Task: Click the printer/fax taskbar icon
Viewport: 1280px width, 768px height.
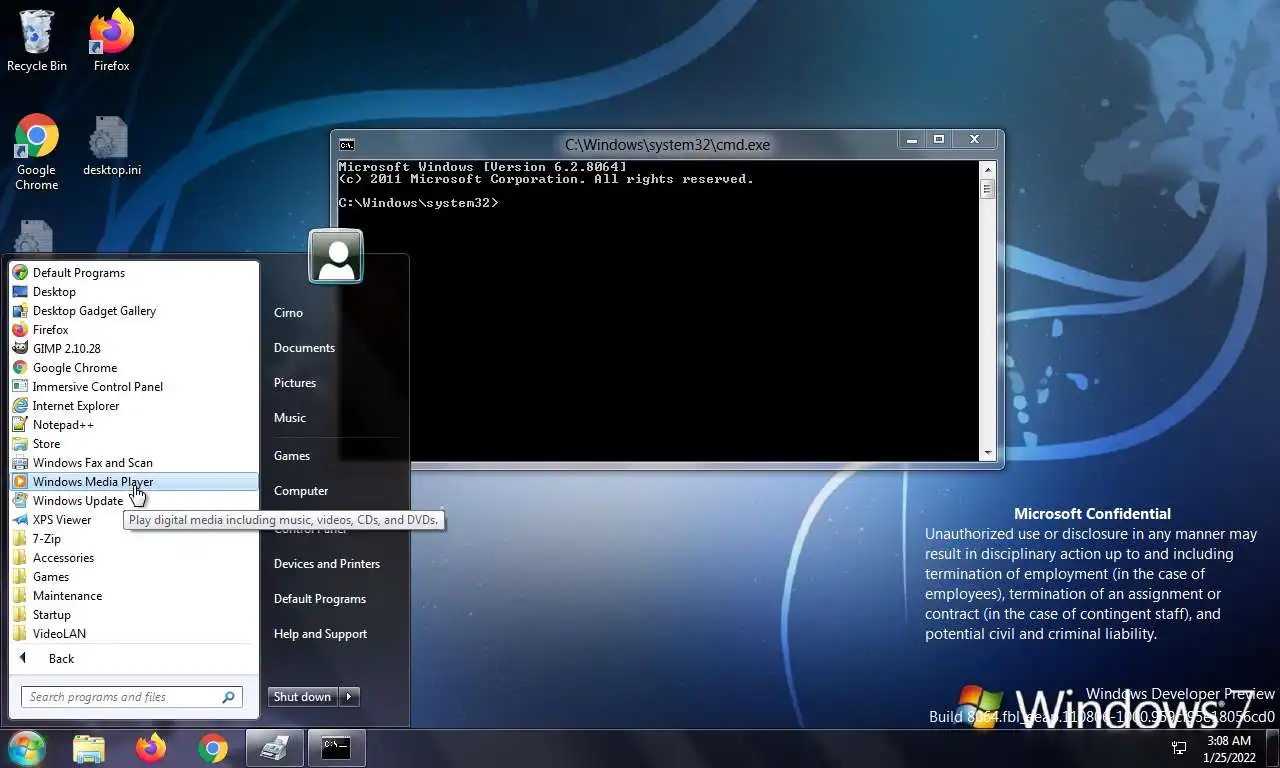Action: coord(274,748)
